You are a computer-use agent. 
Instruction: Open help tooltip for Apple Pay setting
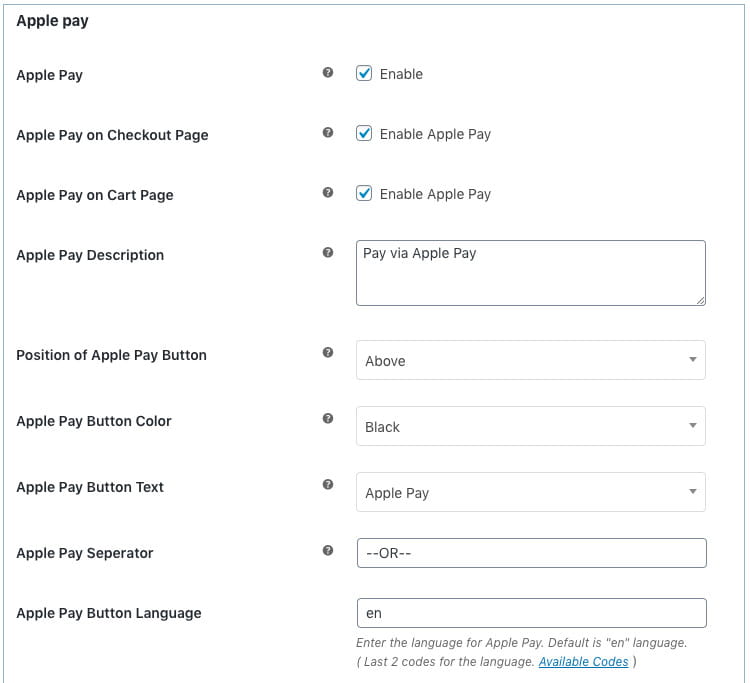[328, 72]
